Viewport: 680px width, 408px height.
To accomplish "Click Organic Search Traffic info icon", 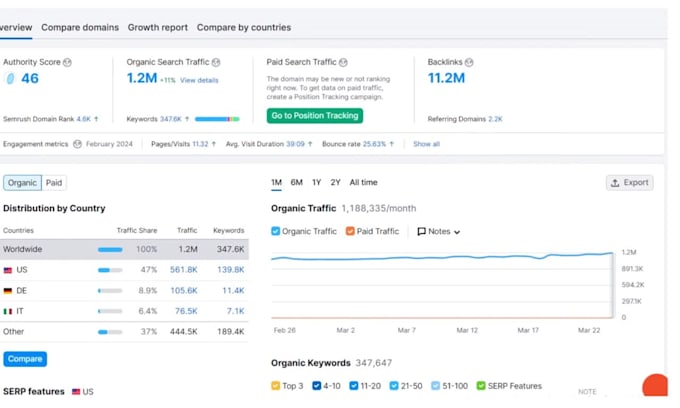I will pos(216,62).
